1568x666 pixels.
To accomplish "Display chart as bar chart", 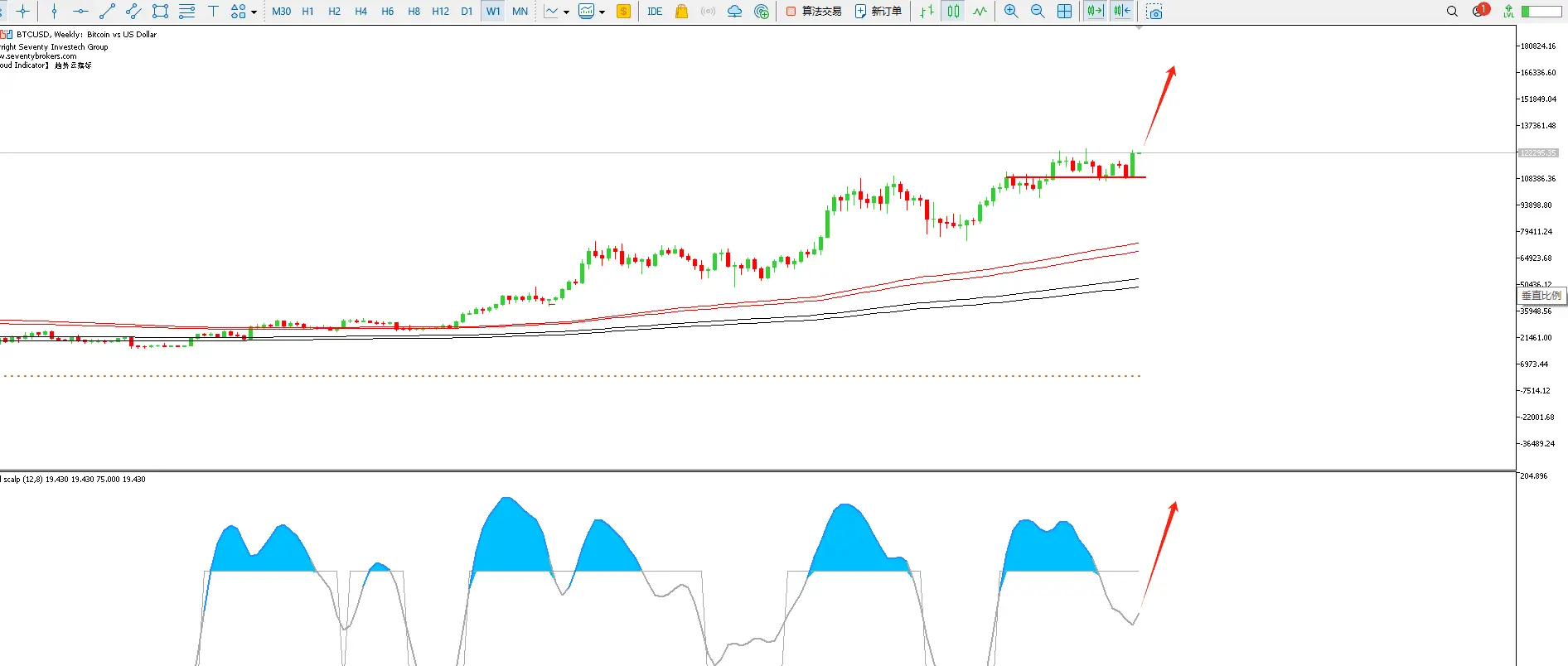I will click(927, 12).
